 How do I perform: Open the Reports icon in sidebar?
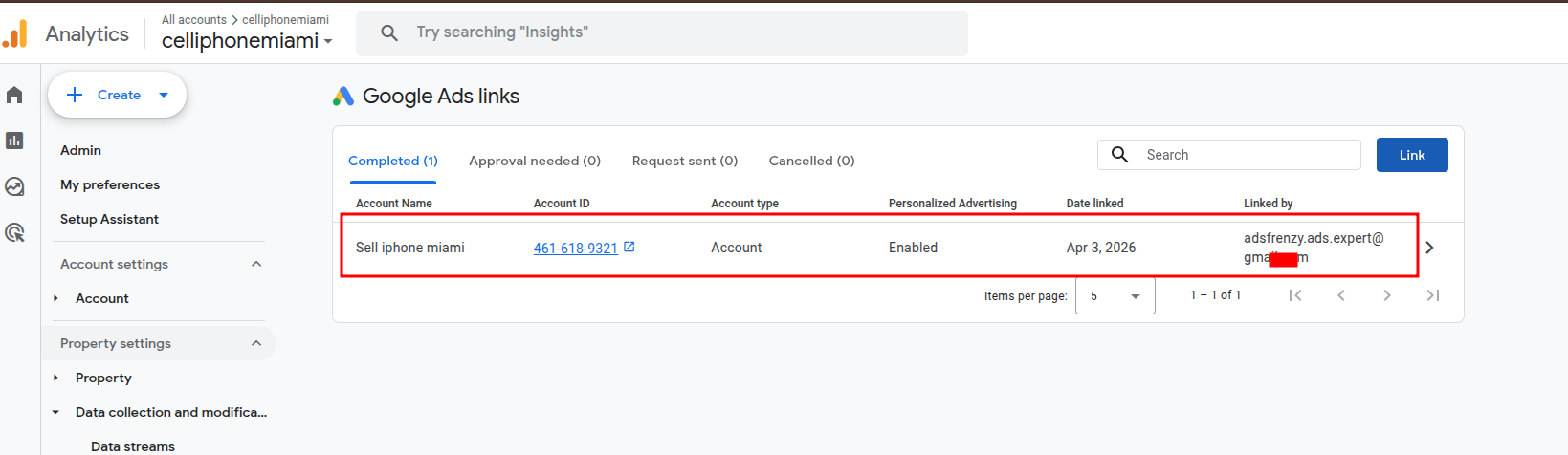tap(14, 141)
